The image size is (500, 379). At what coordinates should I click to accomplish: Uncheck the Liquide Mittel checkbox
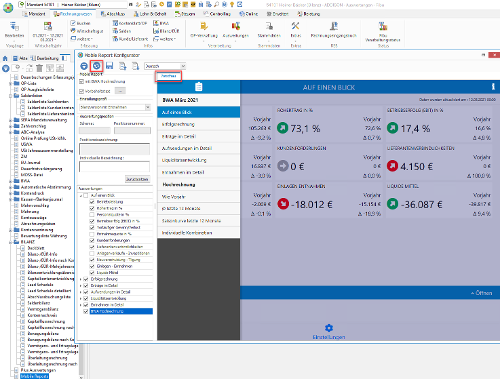click(92, 273)
